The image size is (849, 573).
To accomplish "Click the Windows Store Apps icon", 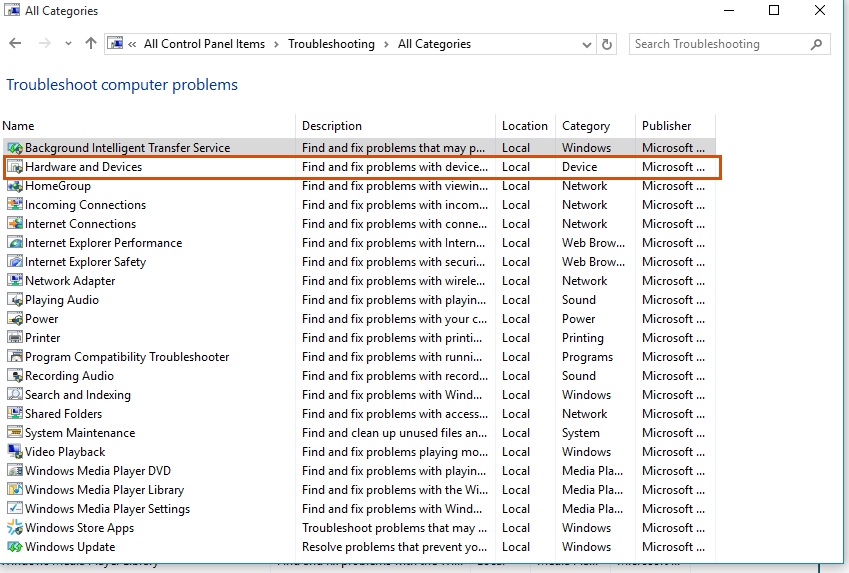I will click(15, 527).
